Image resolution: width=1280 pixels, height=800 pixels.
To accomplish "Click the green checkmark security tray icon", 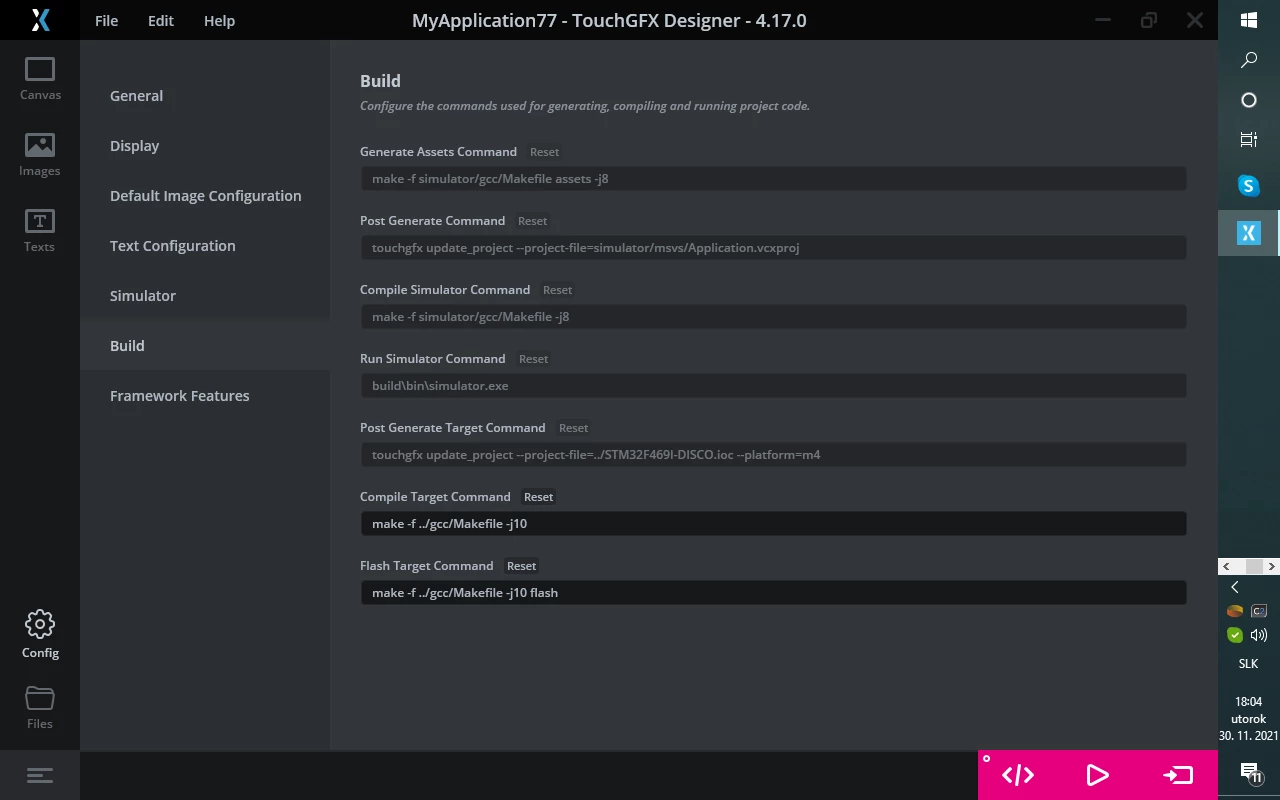I will click(1235, 635).
